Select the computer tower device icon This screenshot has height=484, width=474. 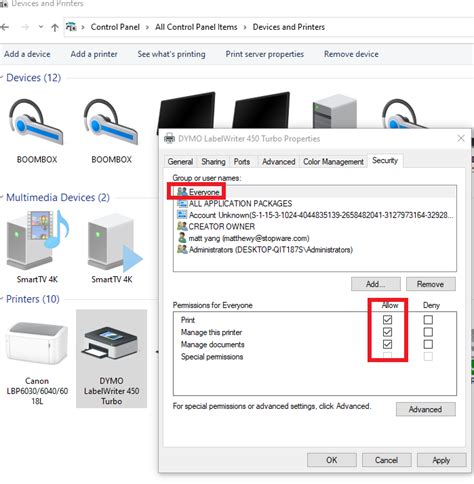[335, 111]
